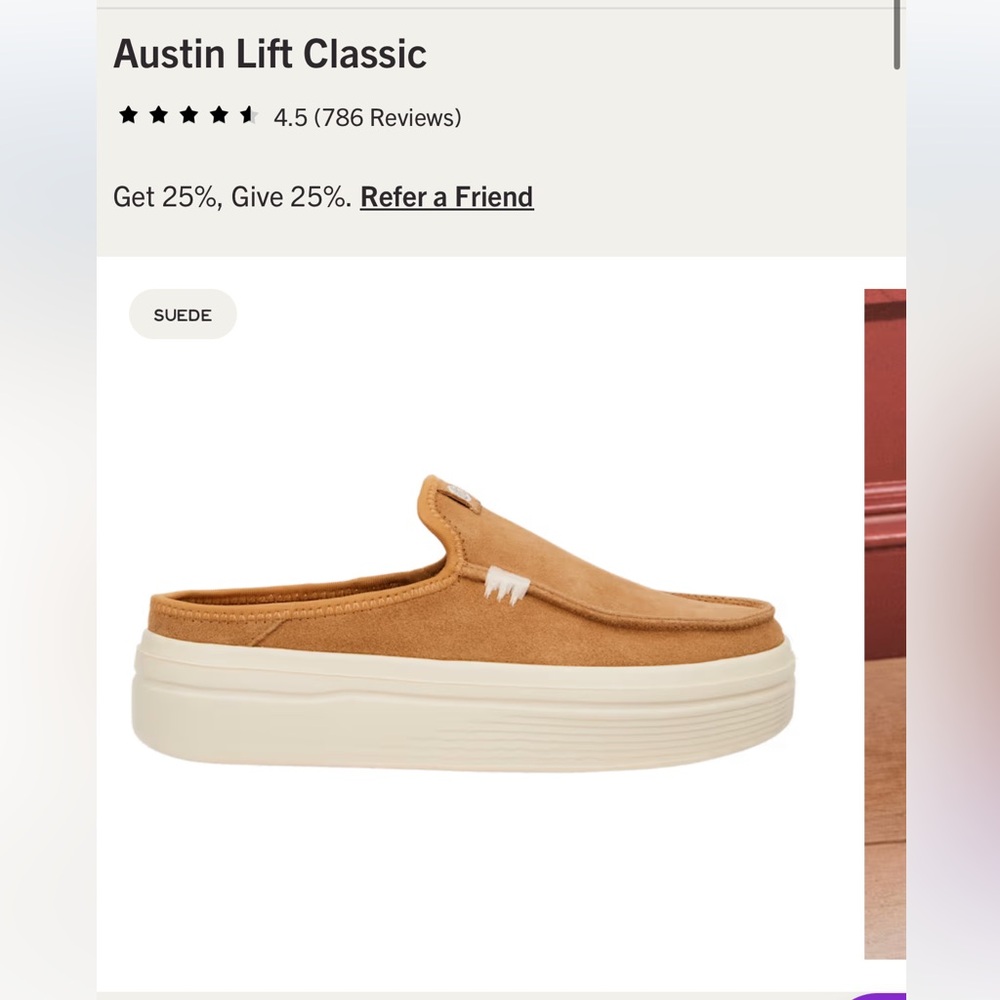Click the fourth rating star
This screenshot has width=1000, height=1000.
[x=219, y=115]
